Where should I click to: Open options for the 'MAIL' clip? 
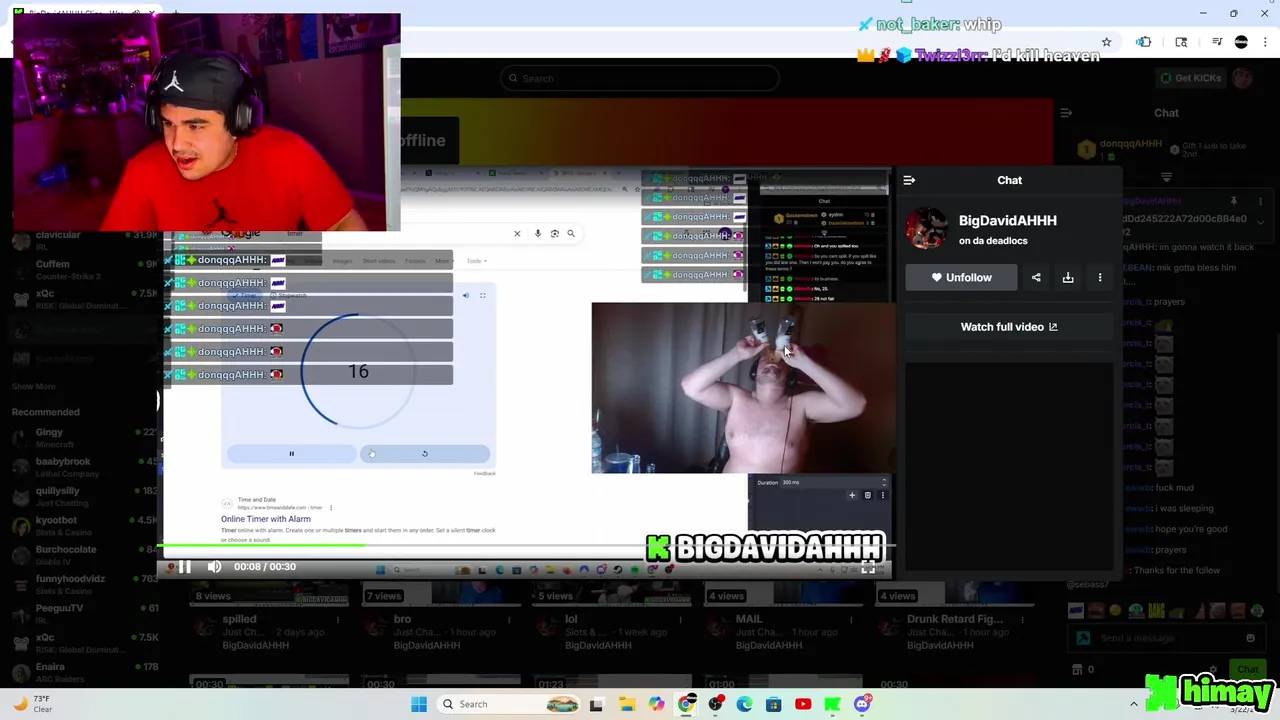coord(851,620)
